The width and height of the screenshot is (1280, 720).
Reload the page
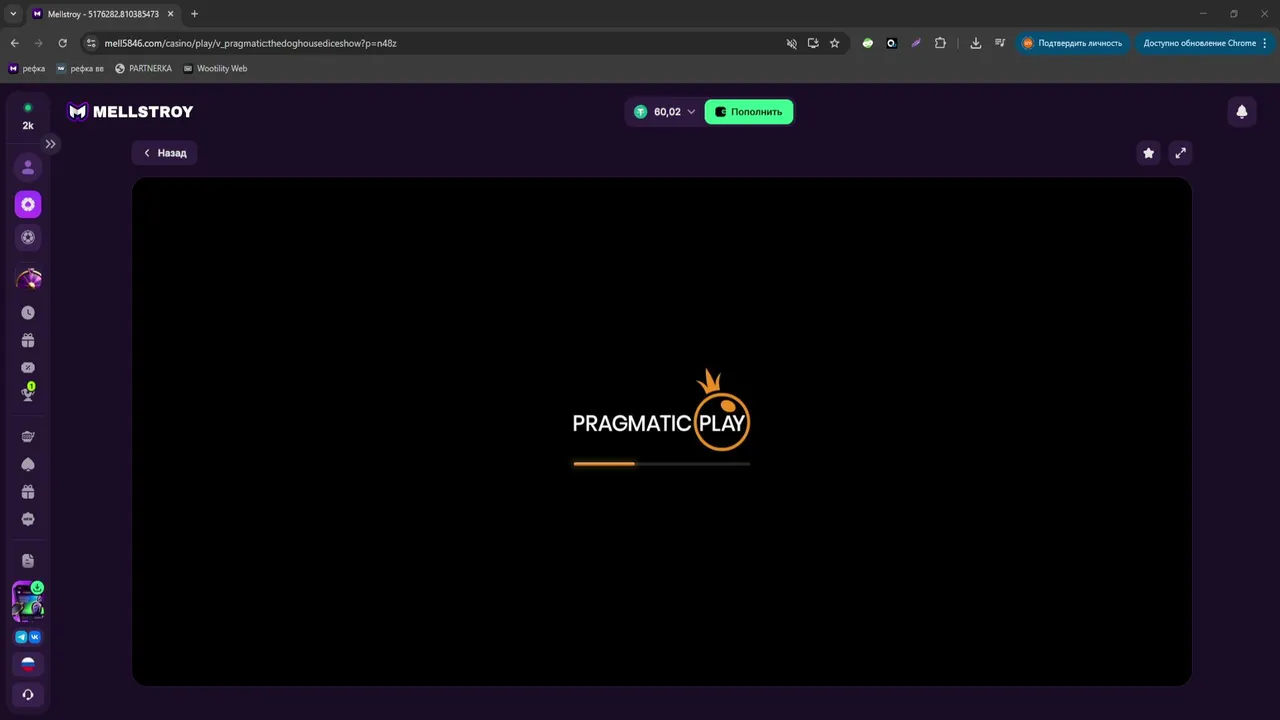point(62,43)
